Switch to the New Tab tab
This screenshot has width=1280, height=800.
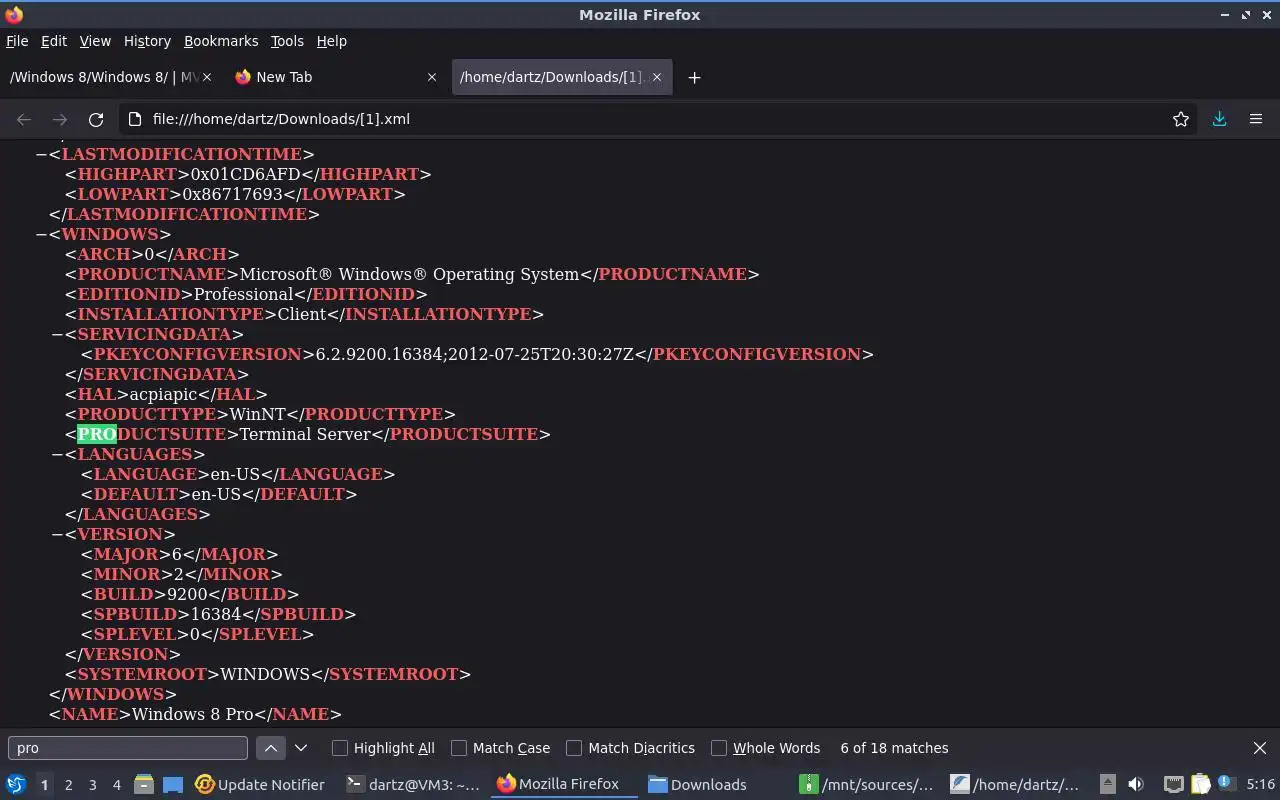click(336, 77)
